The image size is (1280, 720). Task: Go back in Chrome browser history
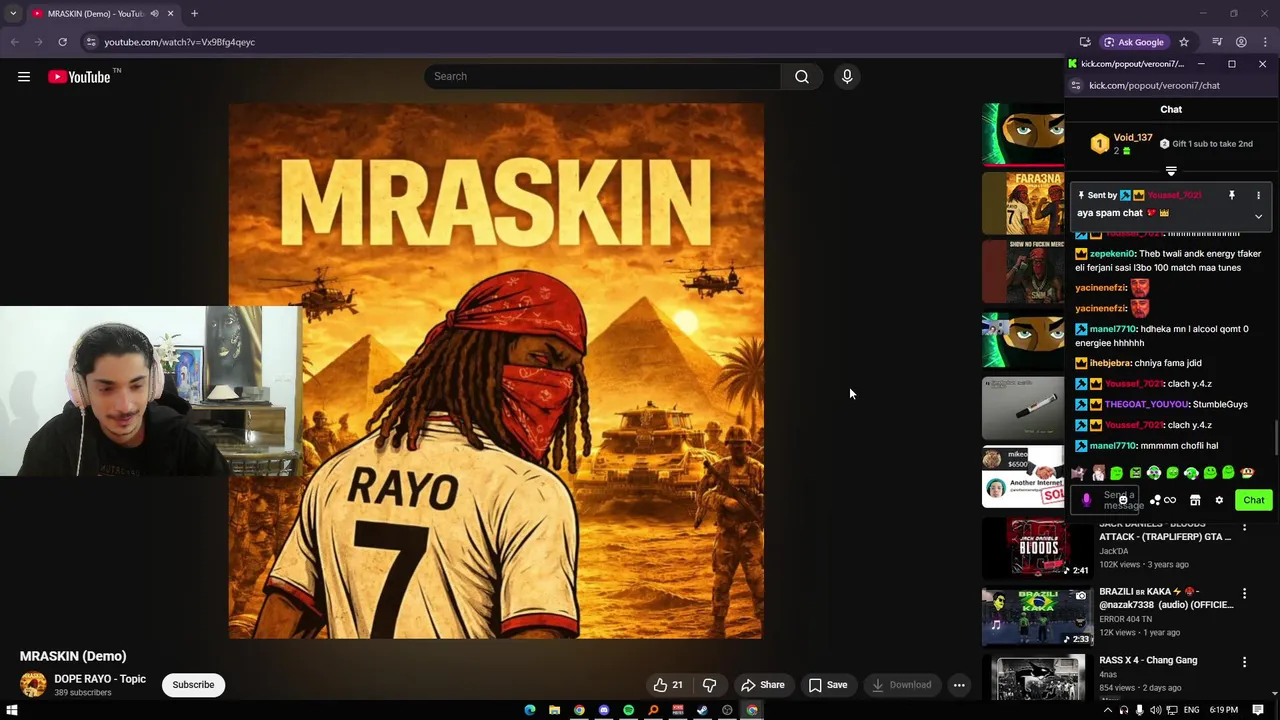[14, 42]
